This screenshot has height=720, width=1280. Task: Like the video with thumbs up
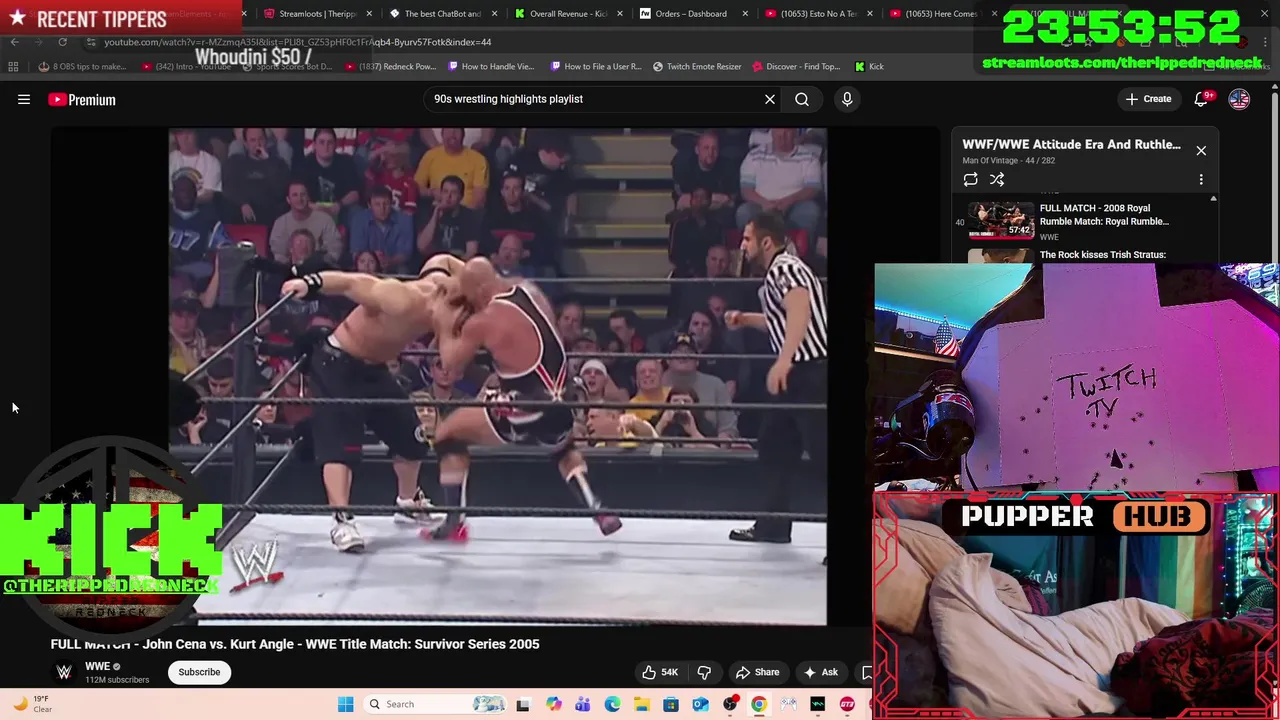[660, 672]
